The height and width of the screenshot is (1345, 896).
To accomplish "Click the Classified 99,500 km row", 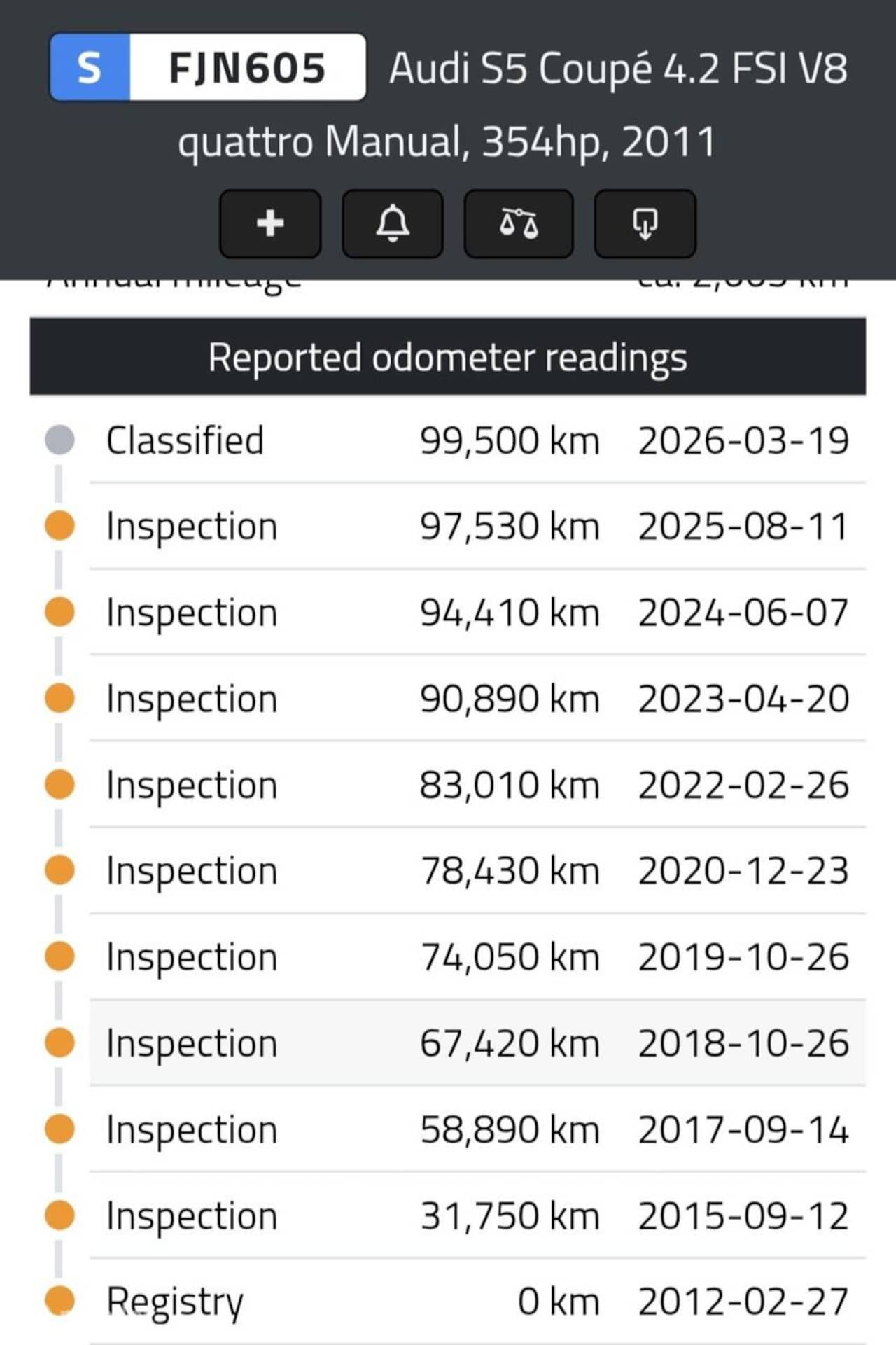I will (x=476, y=441).
